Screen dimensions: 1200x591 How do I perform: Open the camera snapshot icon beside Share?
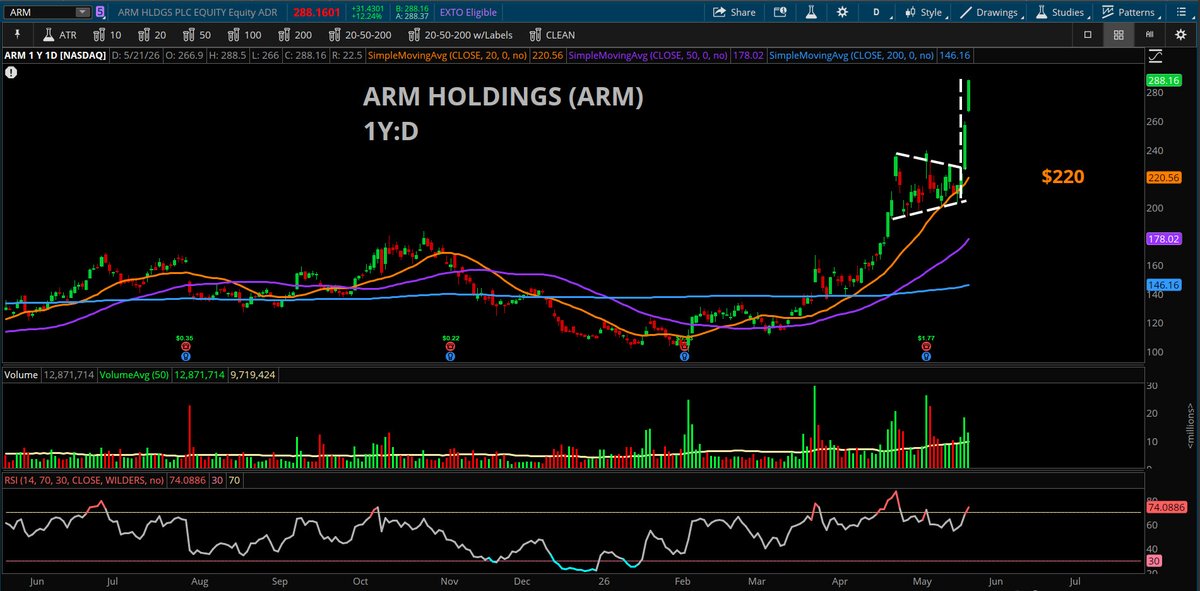pyautogui.click(x=782, y=13)
